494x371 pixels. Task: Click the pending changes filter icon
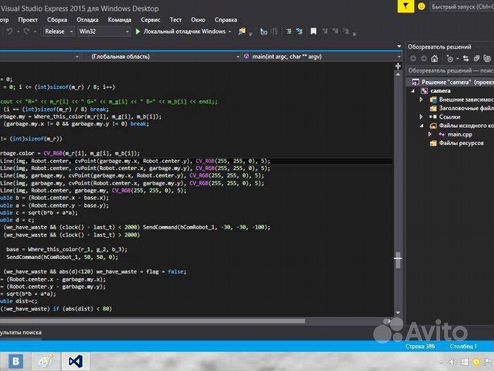[450, 59]
